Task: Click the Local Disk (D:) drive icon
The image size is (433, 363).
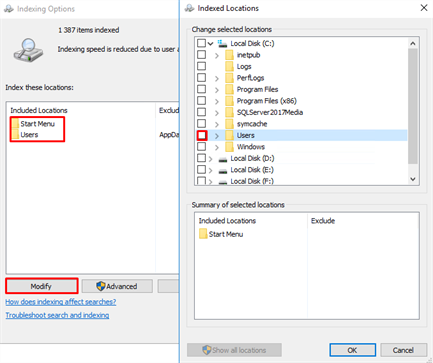Action: point(223,159)
